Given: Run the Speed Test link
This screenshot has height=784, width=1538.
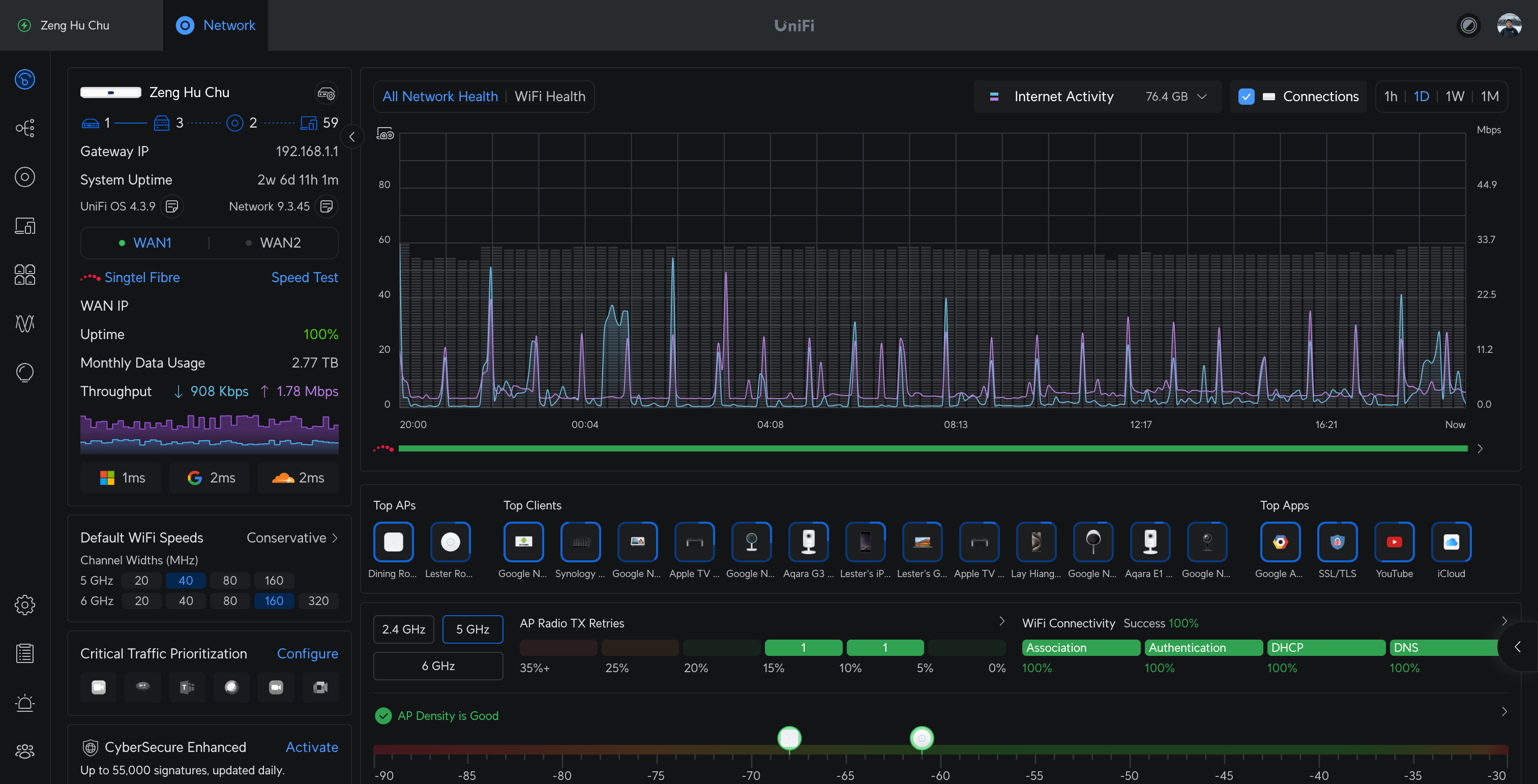Looking at the screenshot, I should 305,278.
